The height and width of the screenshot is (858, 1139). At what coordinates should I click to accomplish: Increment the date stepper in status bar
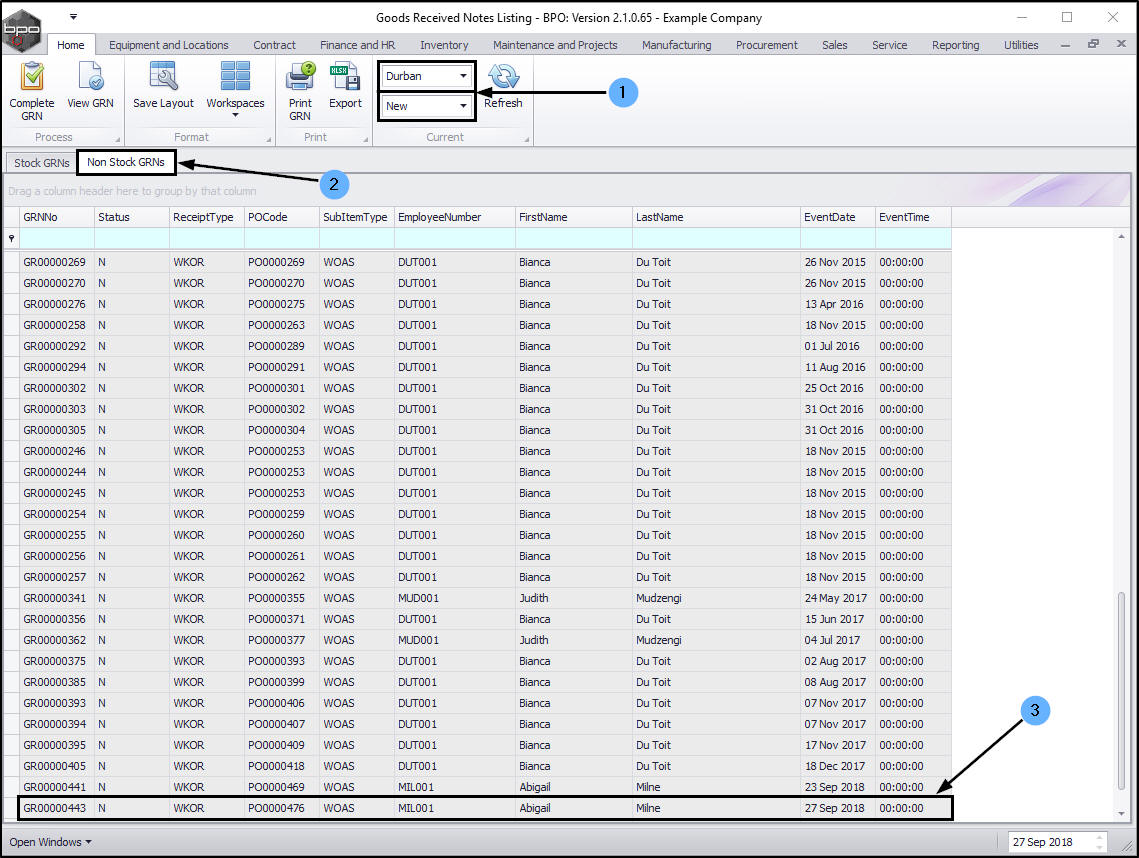1101,838
